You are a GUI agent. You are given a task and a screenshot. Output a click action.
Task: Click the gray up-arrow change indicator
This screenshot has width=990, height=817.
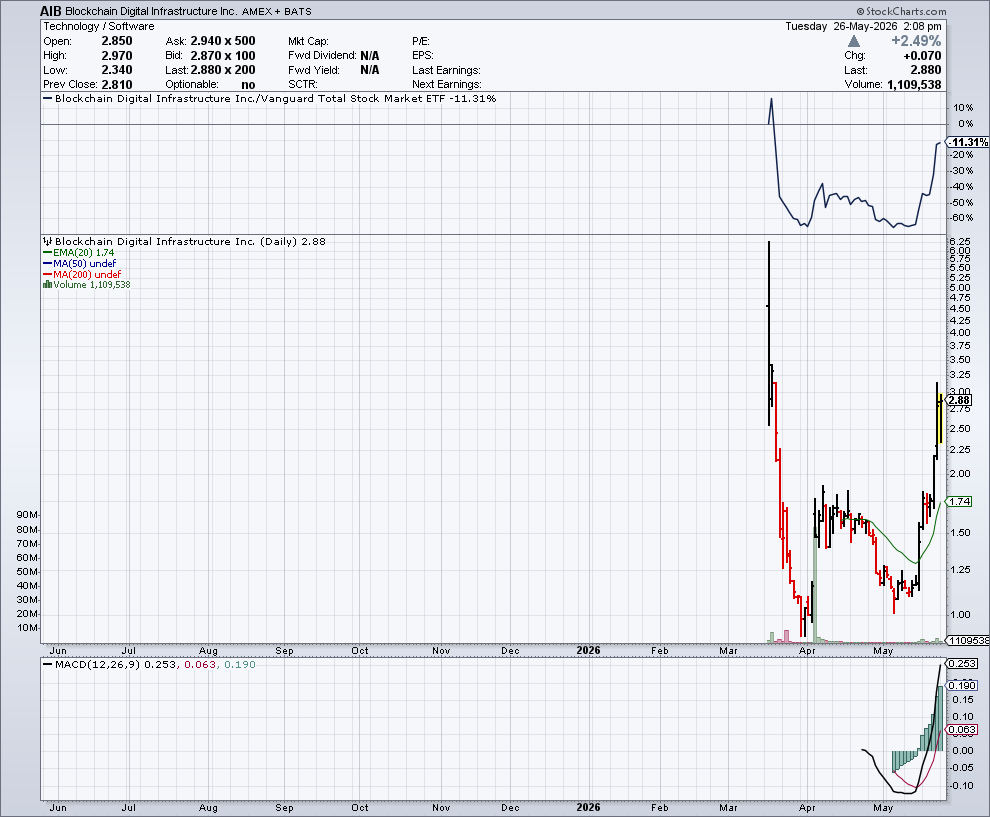pos(854,41)
